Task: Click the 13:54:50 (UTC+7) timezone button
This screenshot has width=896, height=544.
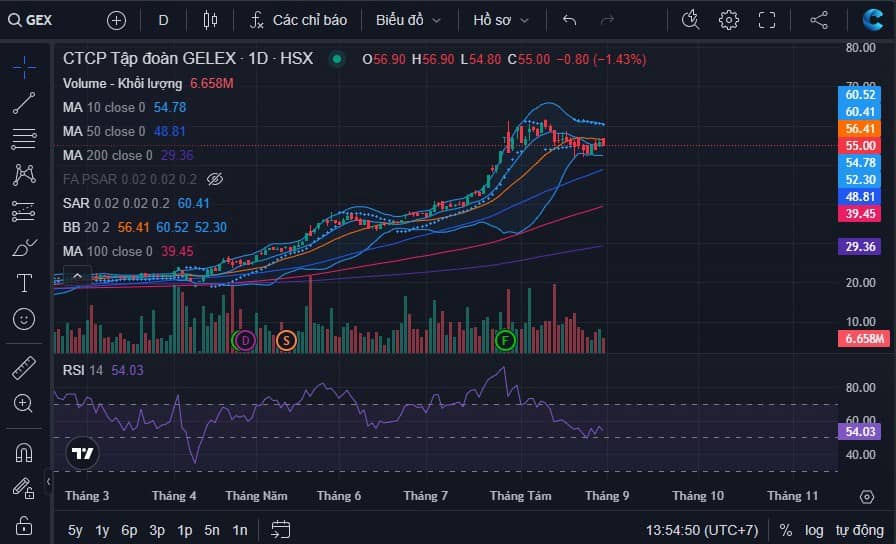Action: point(702,530)
